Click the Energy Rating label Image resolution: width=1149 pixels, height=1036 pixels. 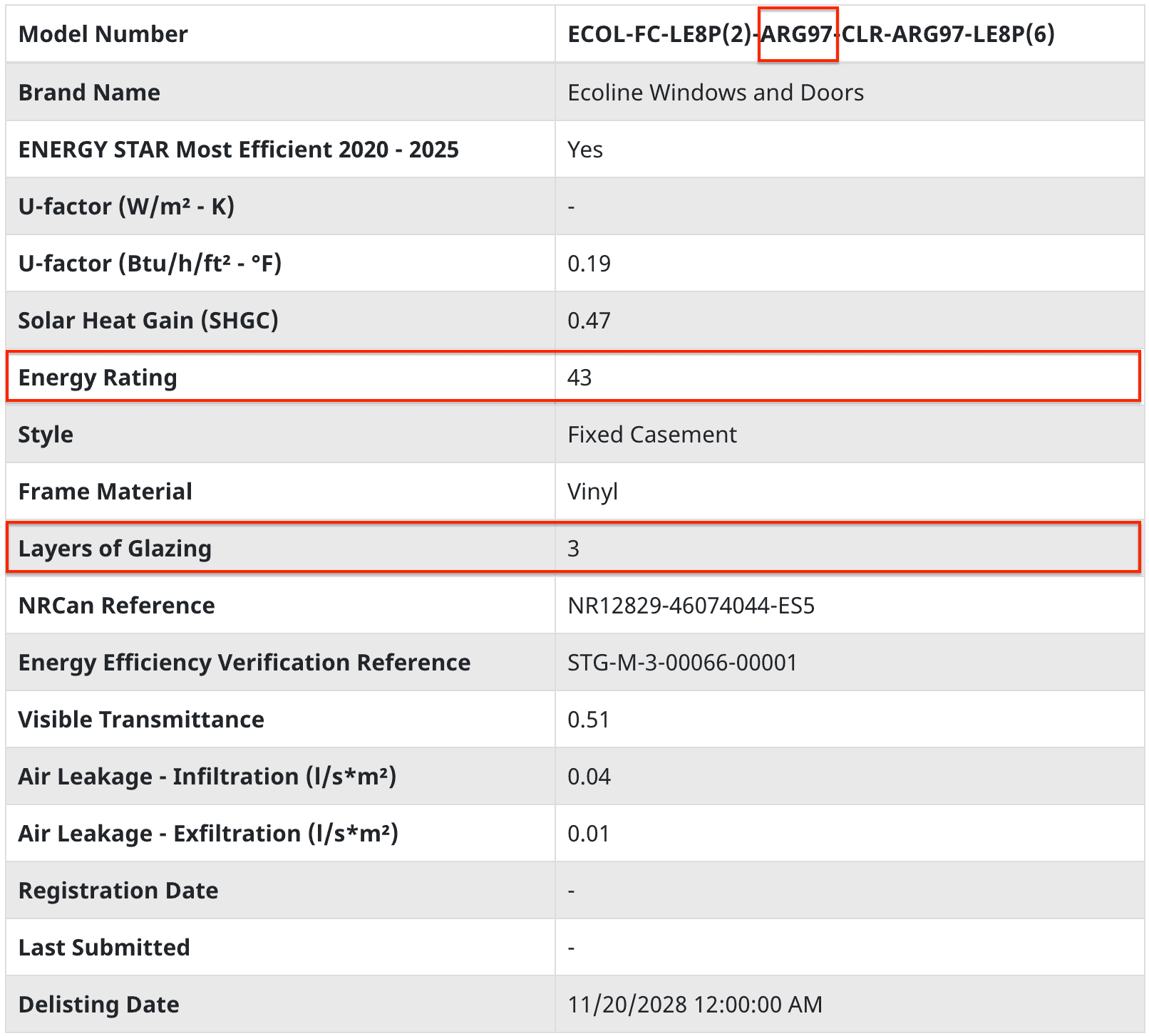click(x=98, y=378)
